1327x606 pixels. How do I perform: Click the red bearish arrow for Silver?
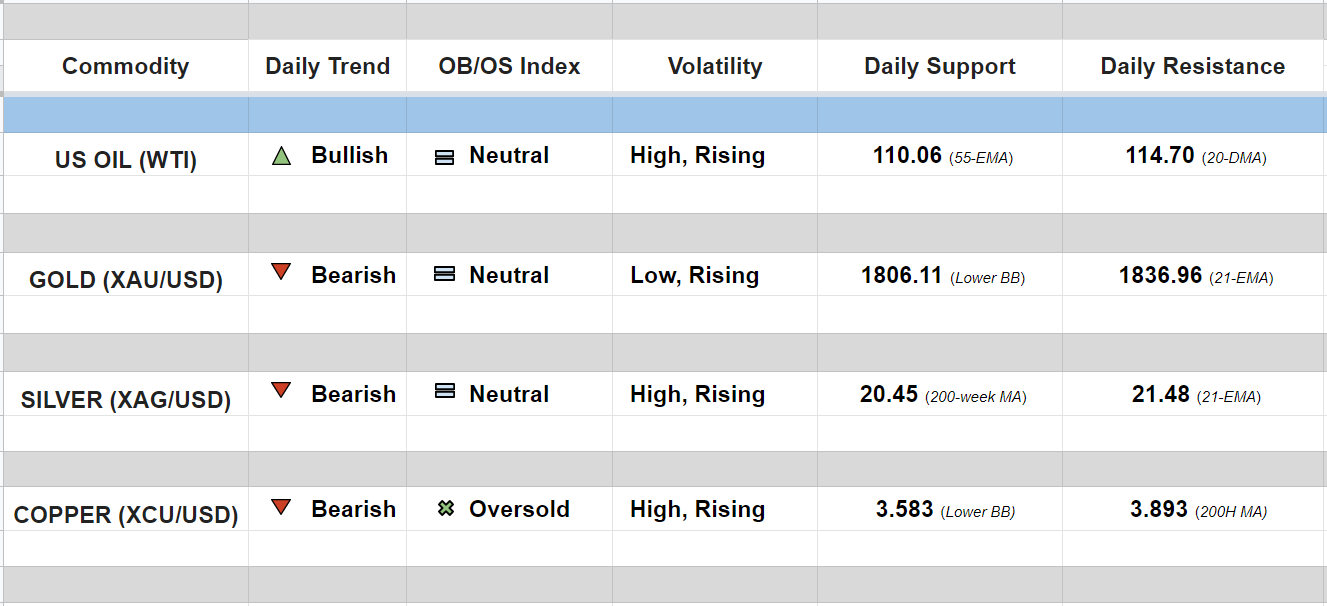281,391
